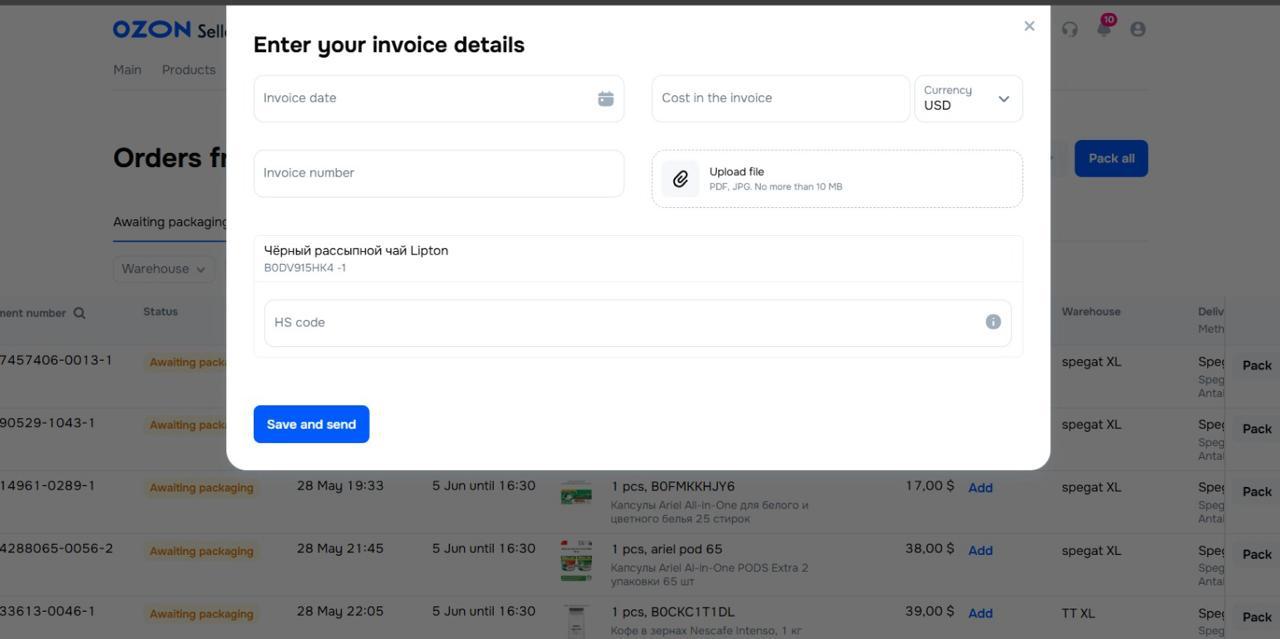Screen dimensions: 1280x639
Task: Click Ariel All-In-One product thumbnail
Action: pos(576,493)
